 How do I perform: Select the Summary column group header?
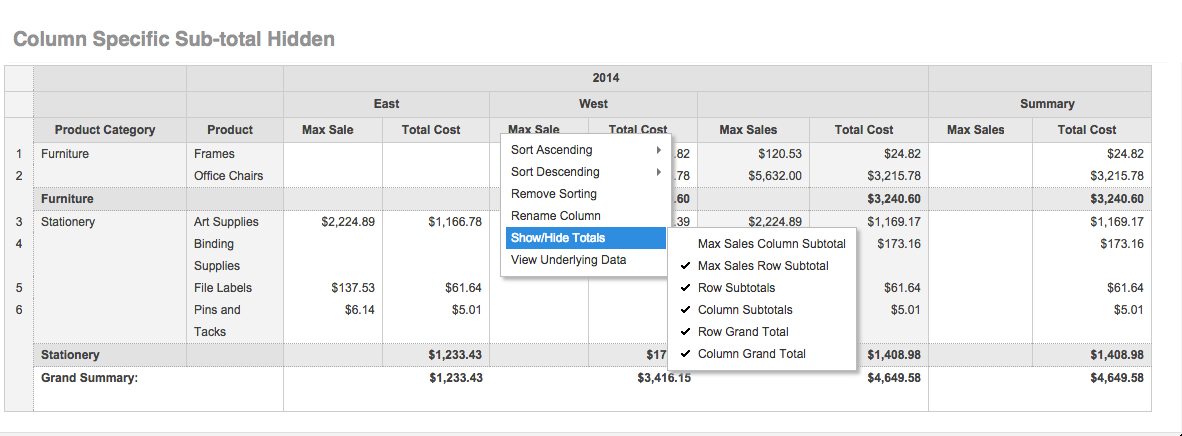click(x=1046, y=104)
